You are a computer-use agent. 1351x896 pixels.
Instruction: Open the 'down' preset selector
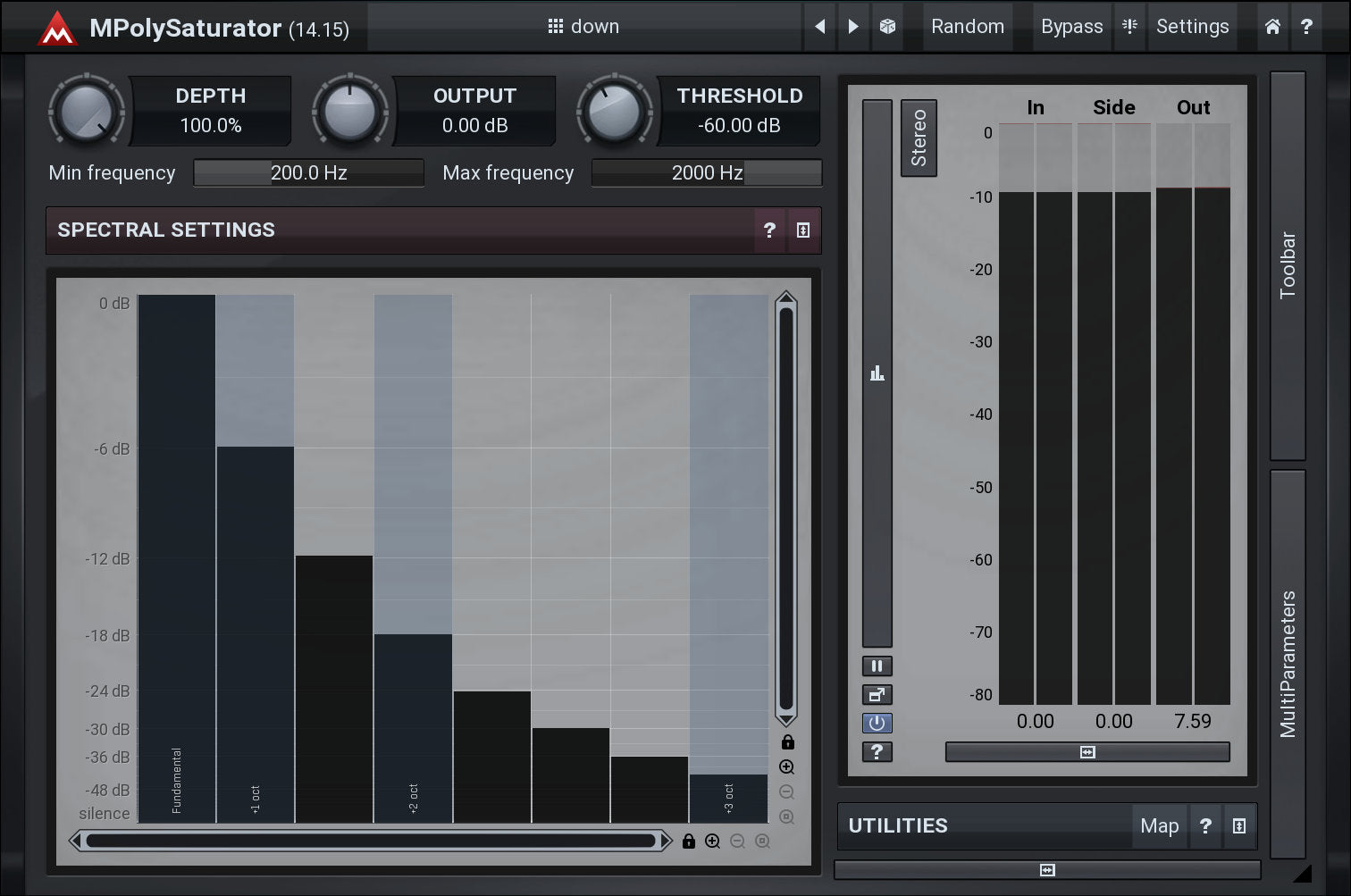(584, 27)
